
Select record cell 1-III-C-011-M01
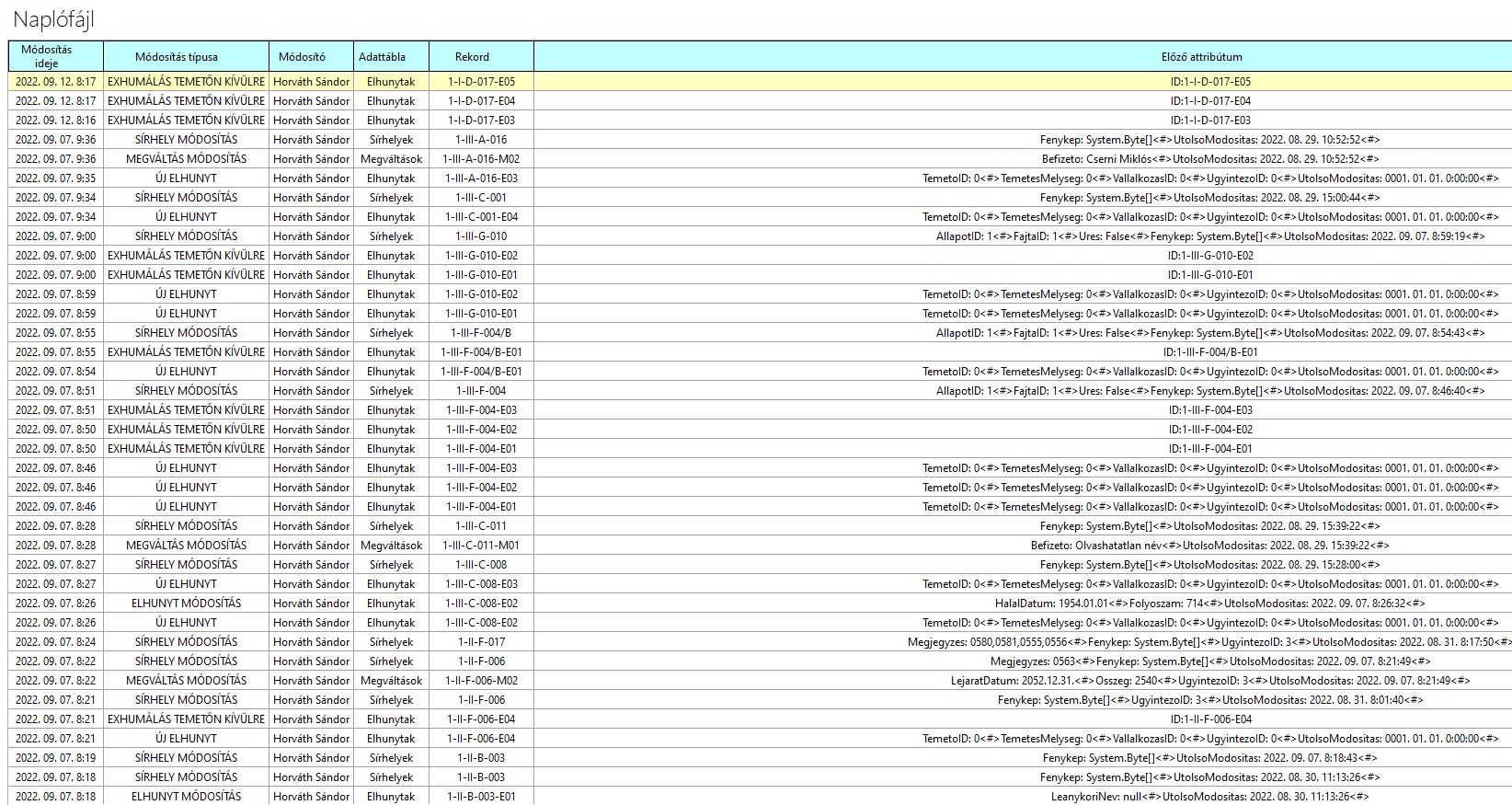click(x=481, y=546)
